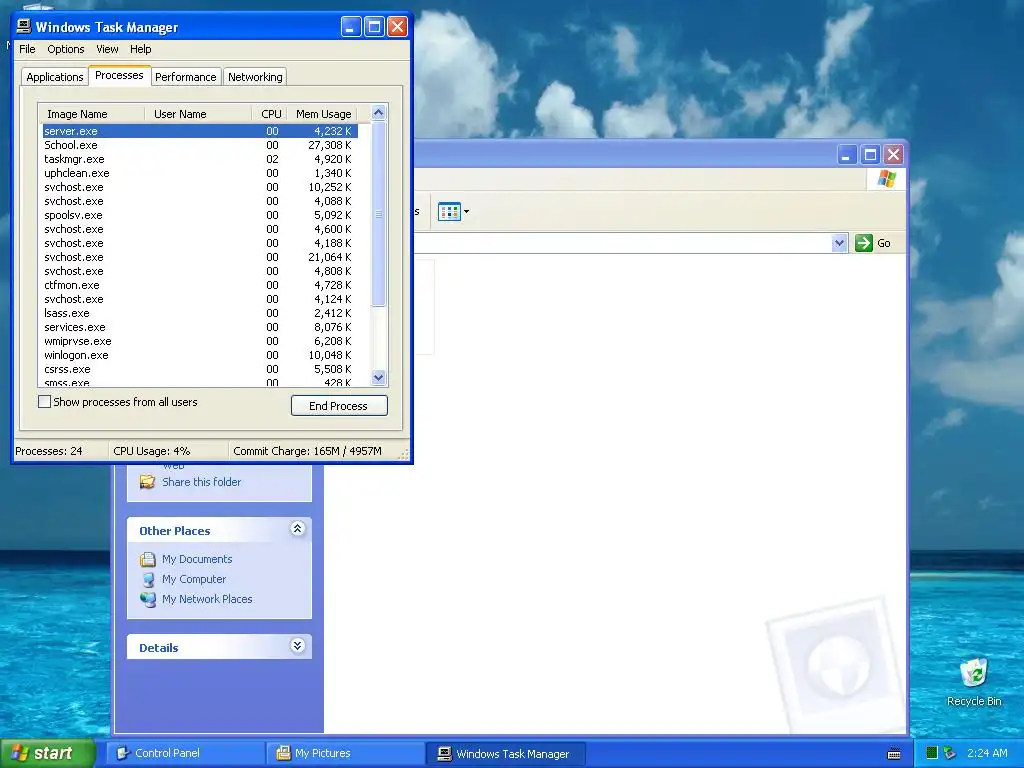Click the My Documents folder icon
The height and width of the screenshot is (768, 1024).
(148, 559)
